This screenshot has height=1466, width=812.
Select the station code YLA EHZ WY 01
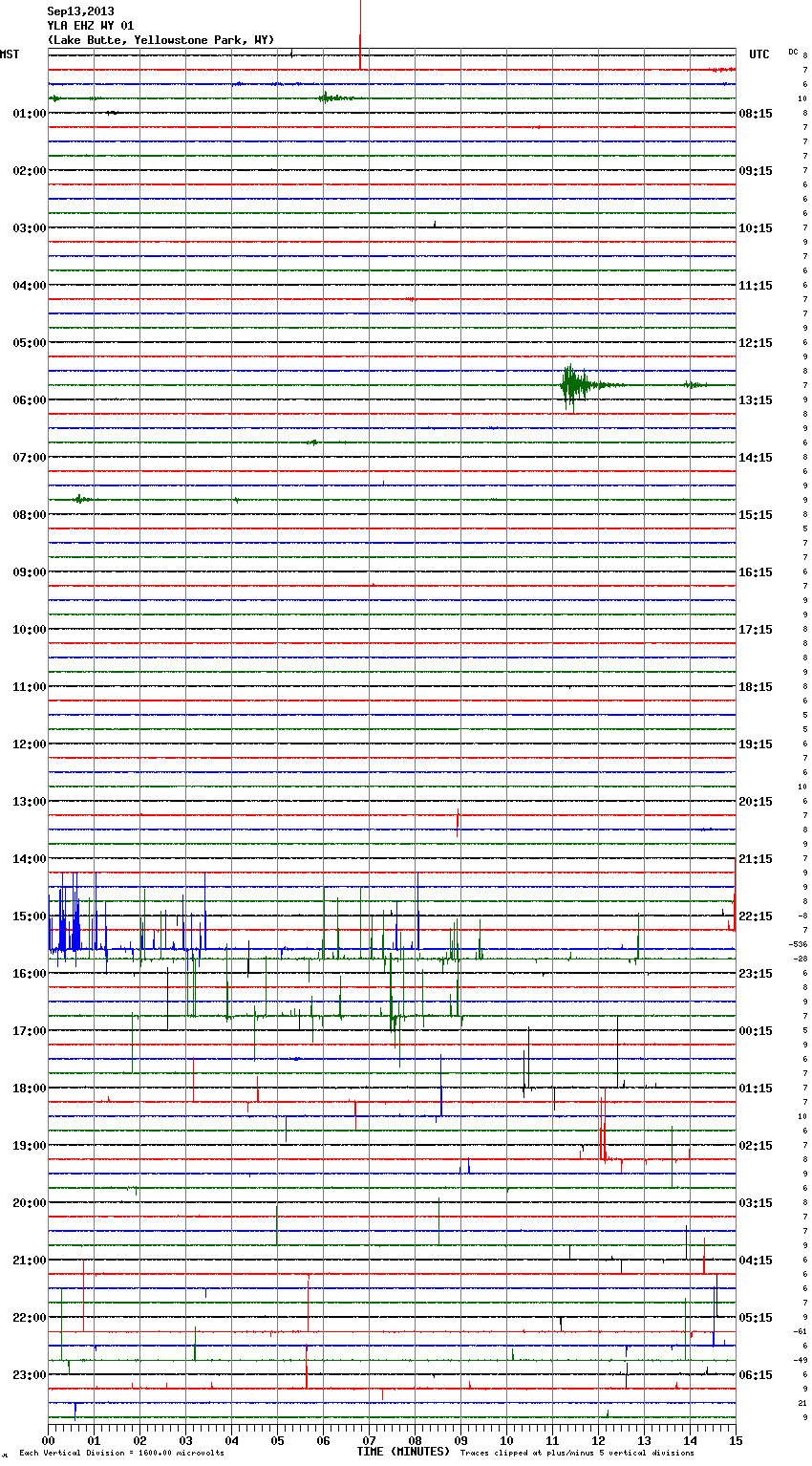(91, 26)
